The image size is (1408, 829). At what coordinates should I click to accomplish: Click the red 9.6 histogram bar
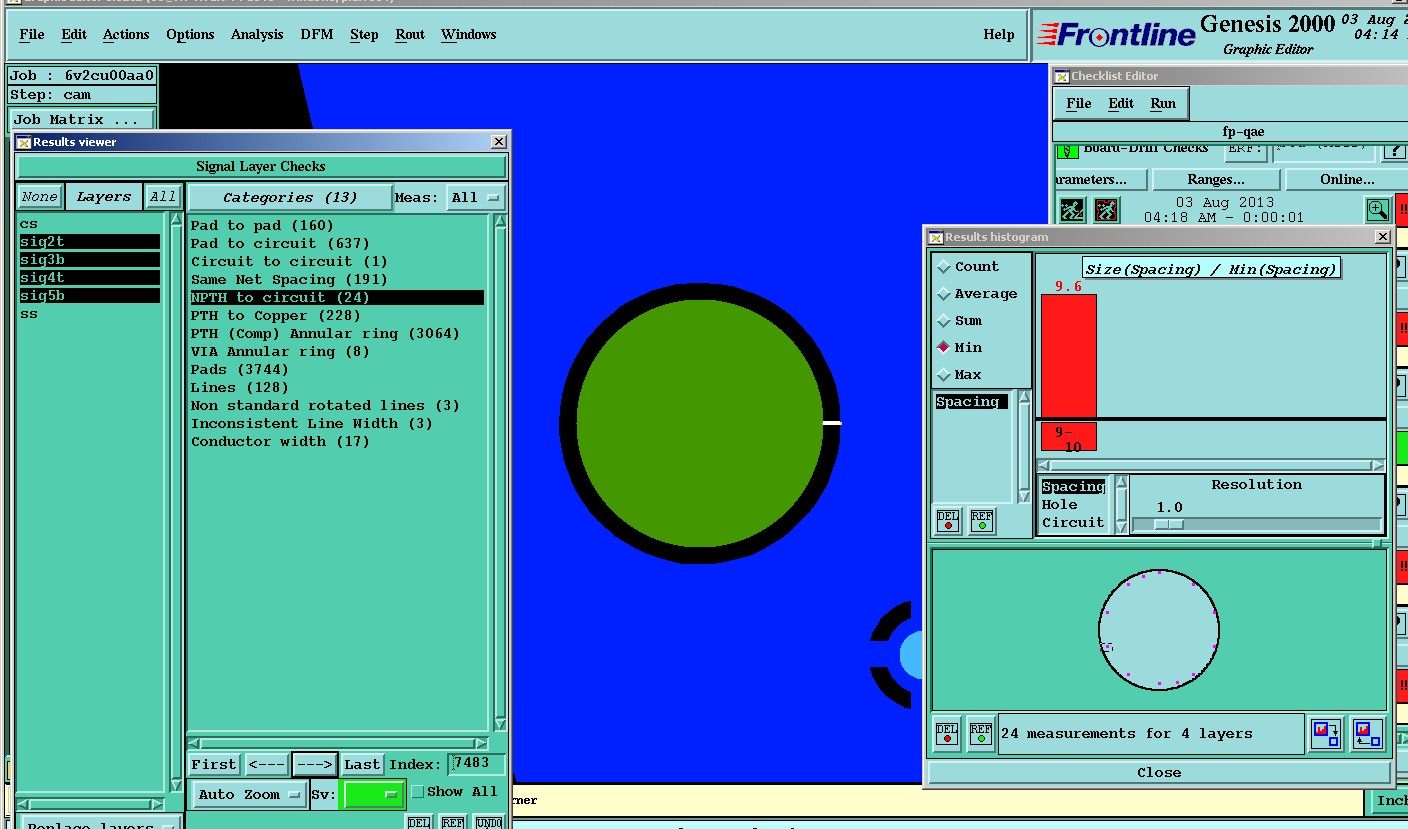(1069, 356)
